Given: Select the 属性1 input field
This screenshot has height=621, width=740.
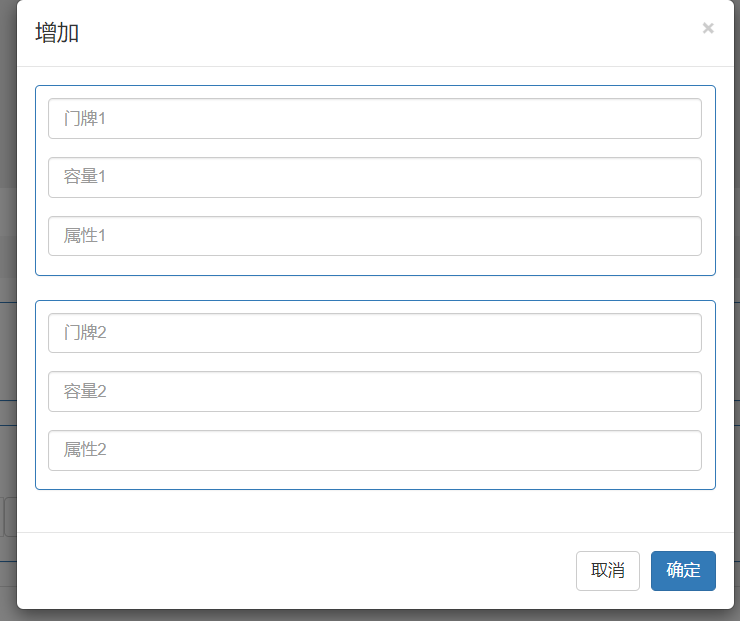Looking at the screenshot, I should [x=375, y=236].
